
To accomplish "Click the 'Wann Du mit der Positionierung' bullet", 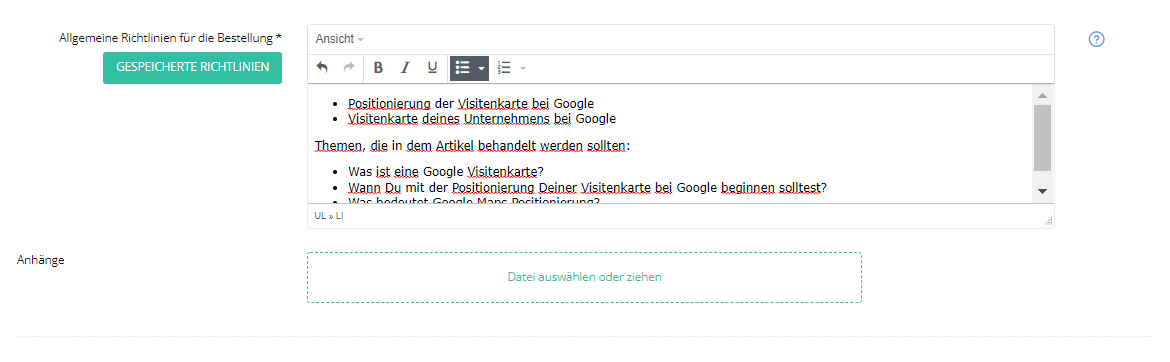I will (587, 187).
